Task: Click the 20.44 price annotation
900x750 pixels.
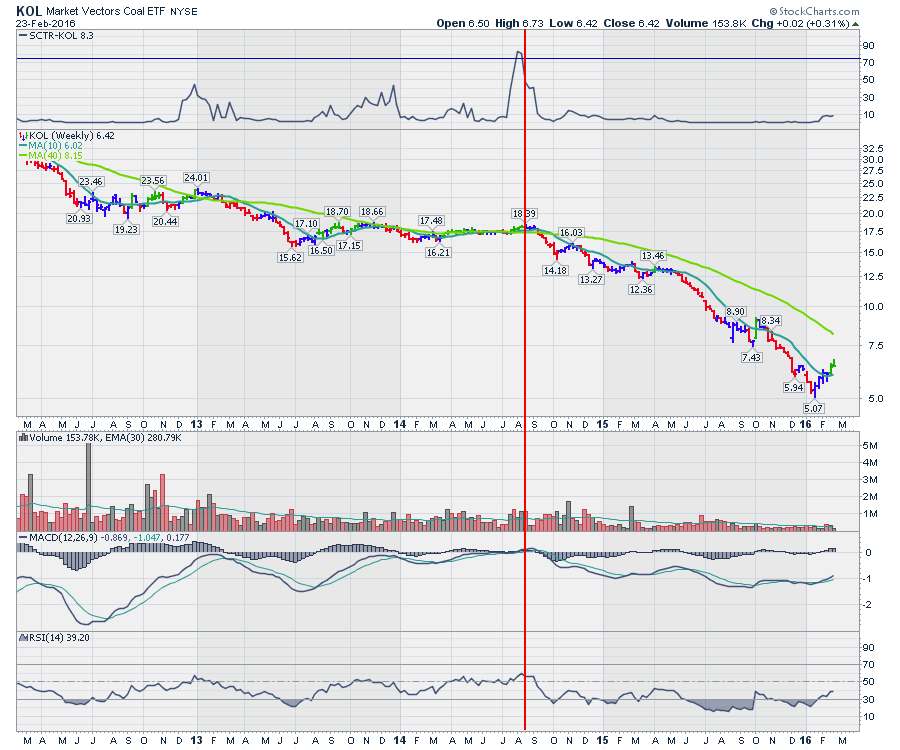Action: [165, 221]
